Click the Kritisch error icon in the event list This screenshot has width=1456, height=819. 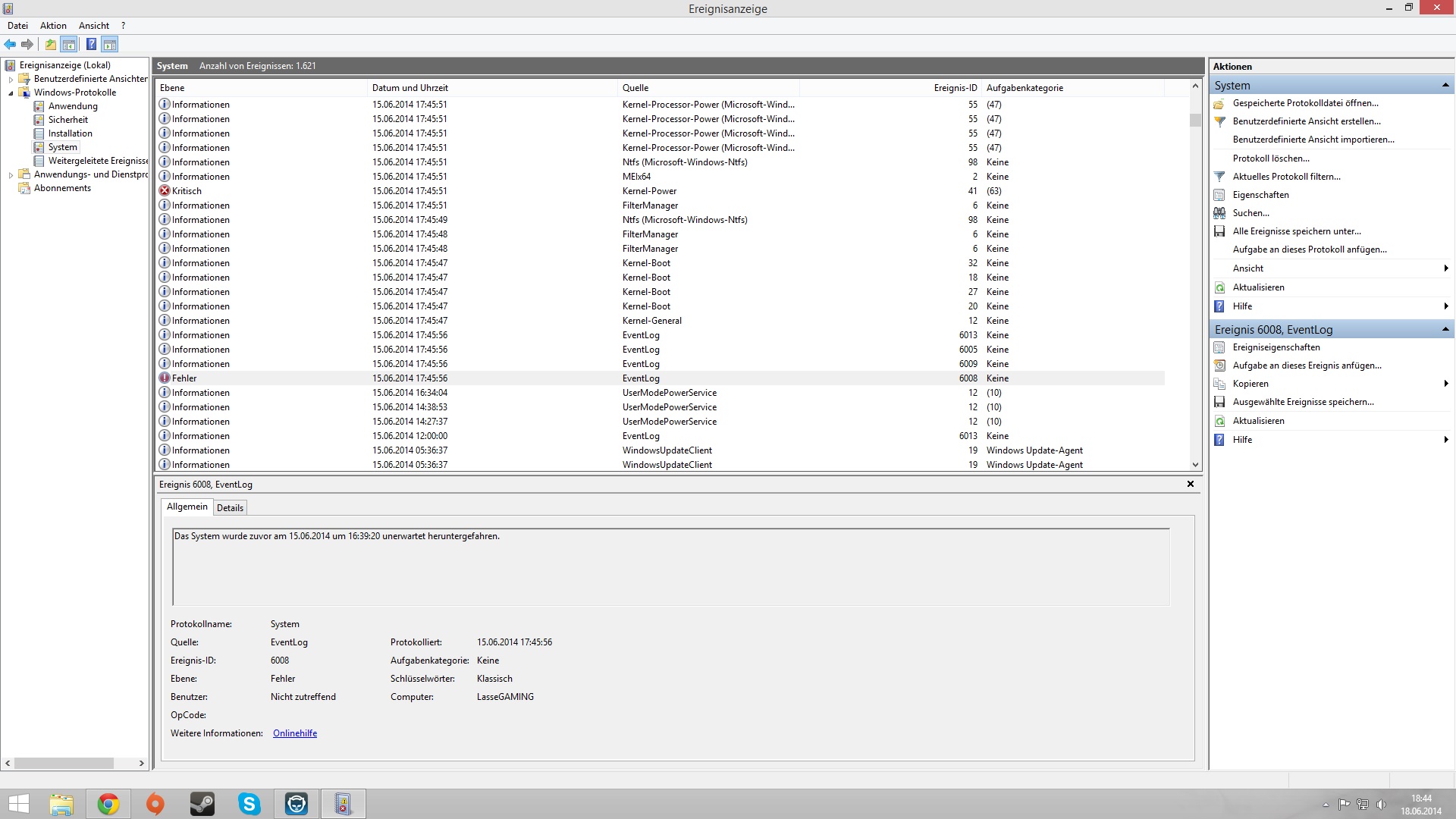coord(165,191)
